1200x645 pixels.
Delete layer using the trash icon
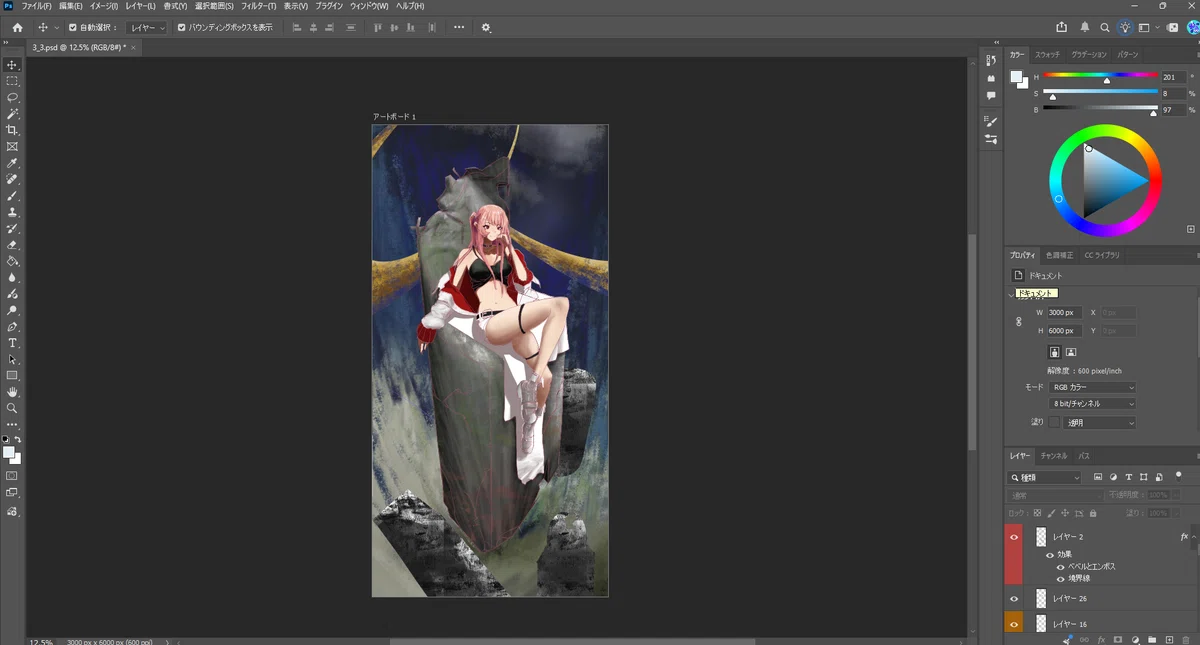tap(1186, 639)
